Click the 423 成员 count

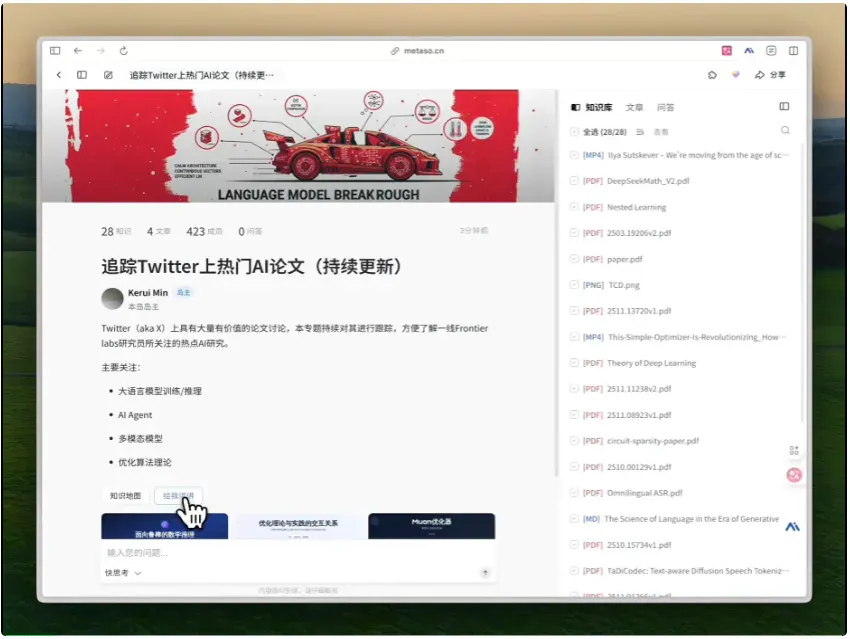204,231
